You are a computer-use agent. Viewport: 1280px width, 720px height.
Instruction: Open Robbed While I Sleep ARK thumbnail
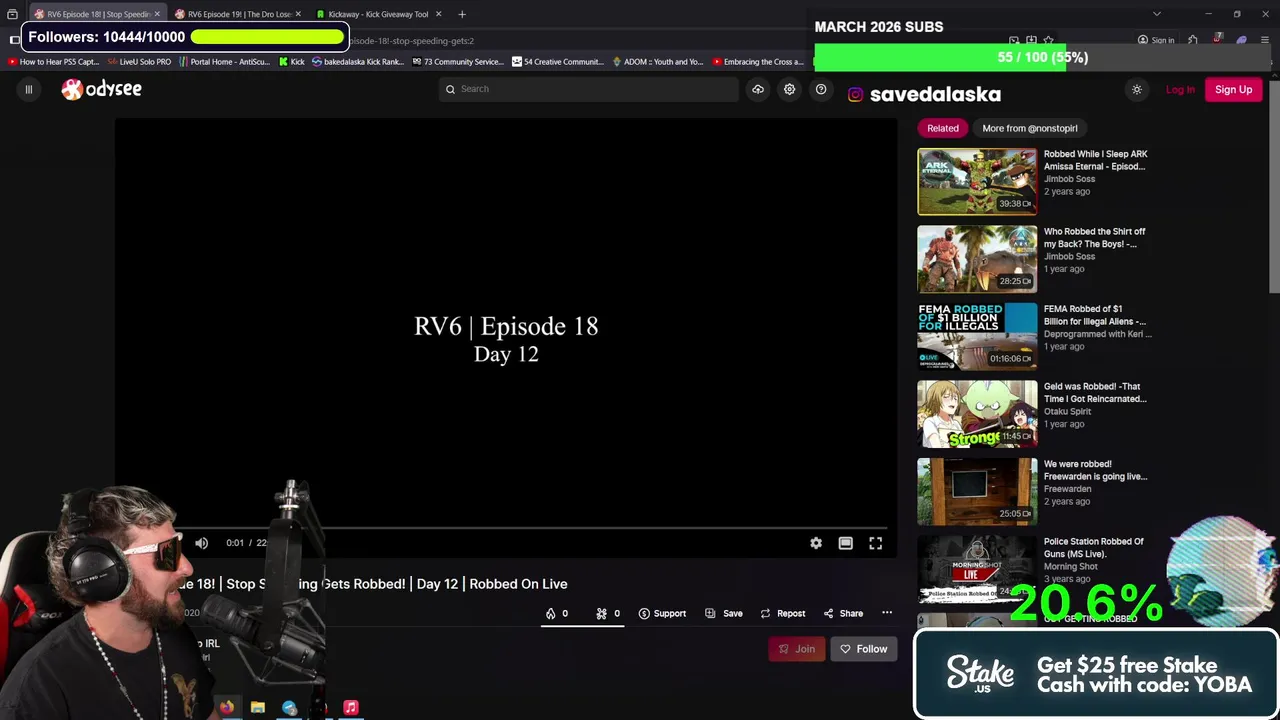(x=977, y=182)
